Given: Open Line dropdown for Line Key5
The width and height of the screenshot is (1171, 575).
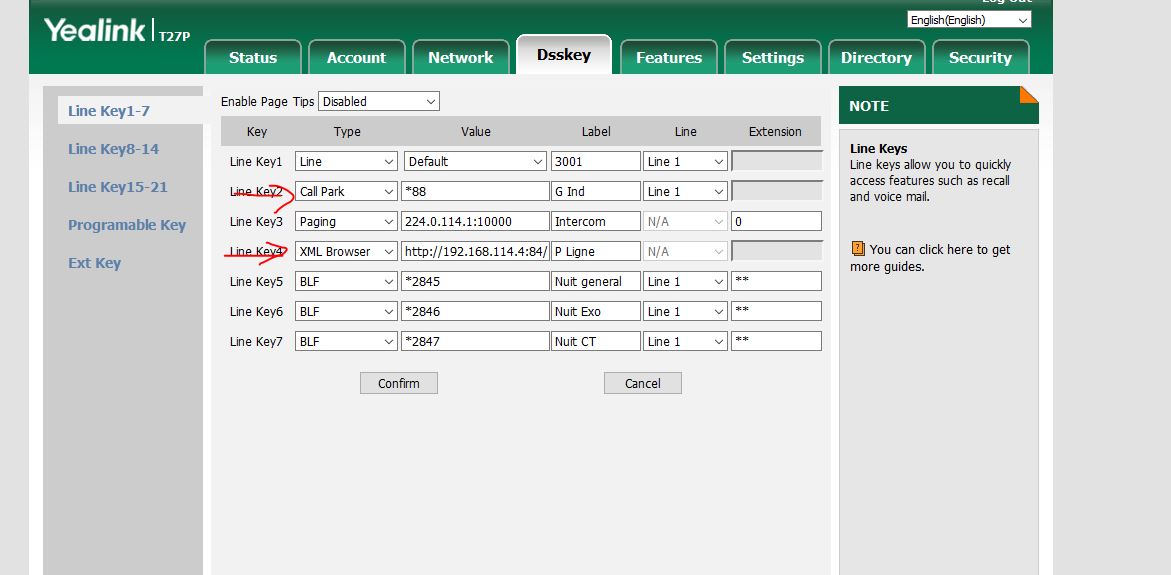Looking at the screenshot, I should click(x=685, y=282).
